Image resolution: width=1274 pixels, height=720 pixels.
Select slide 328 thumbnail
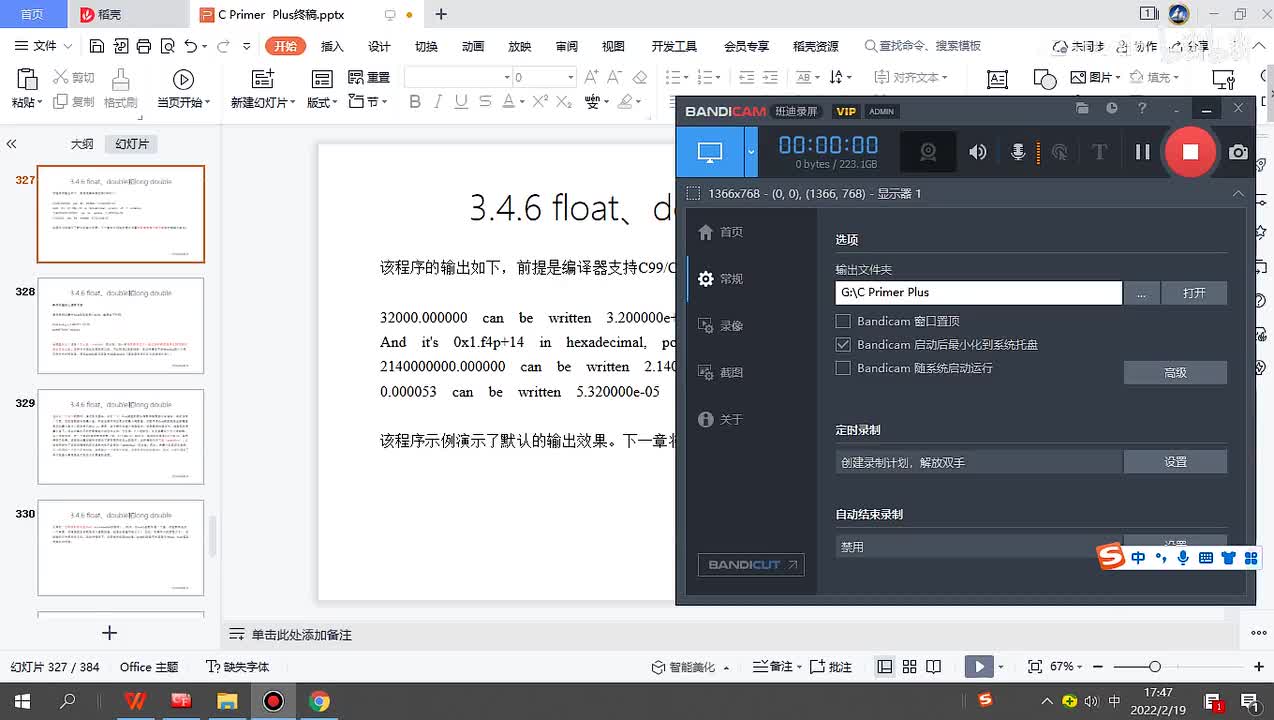120,326
